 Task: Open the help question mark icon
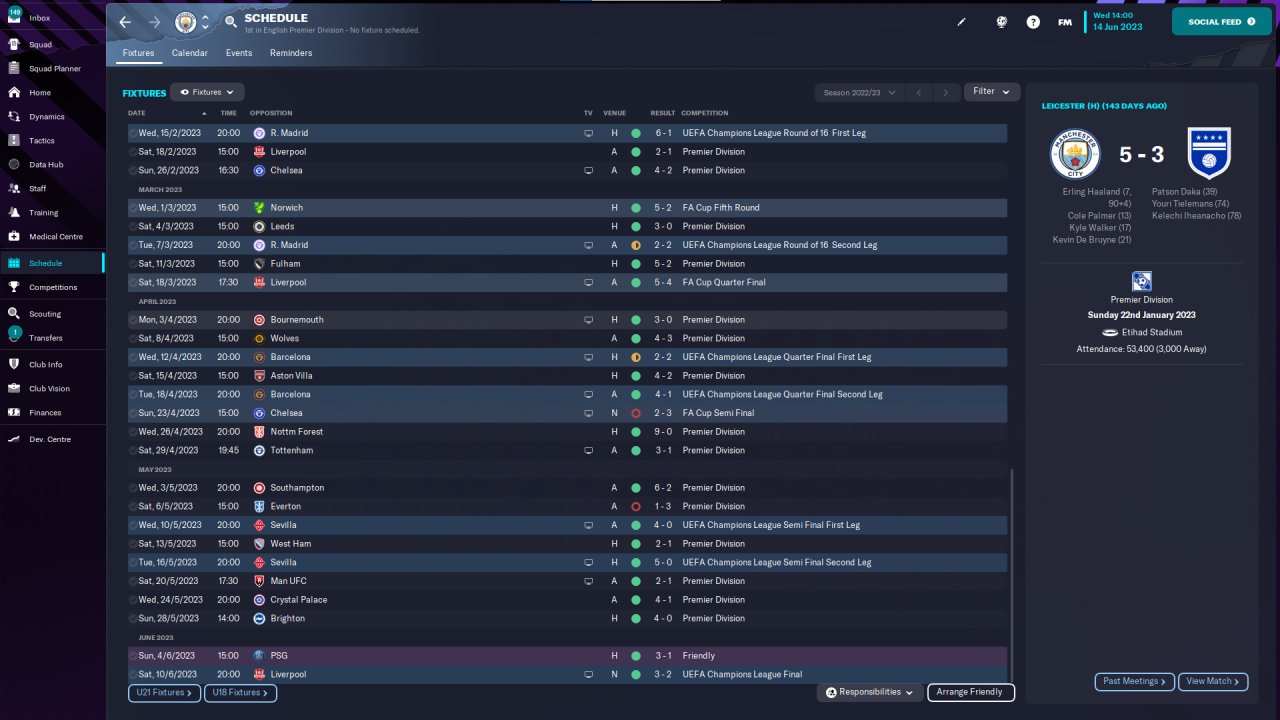pos(1033,22)
